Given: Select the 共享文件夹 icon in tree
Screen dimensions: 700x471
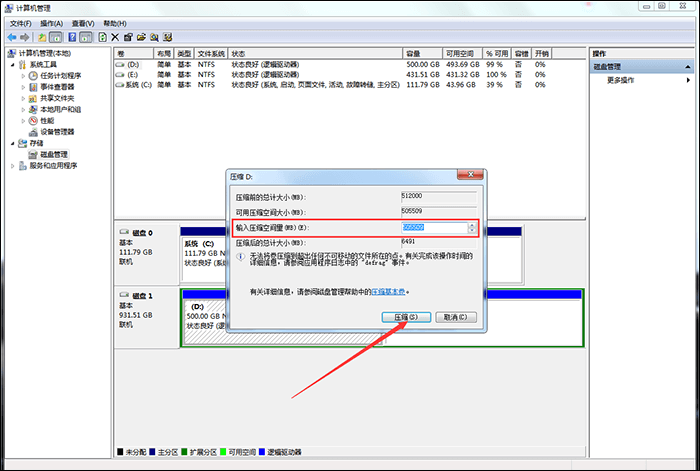Looking at the screenshot, I should tap(33, 98).
